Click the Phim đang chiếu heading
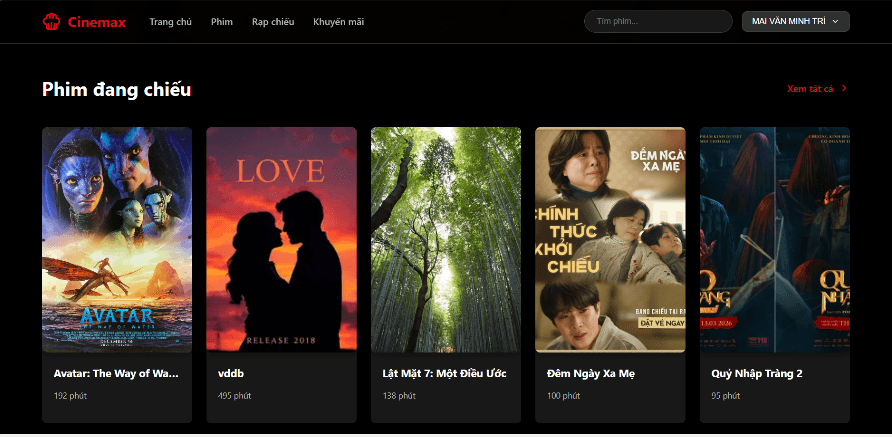 click(117, 89)
